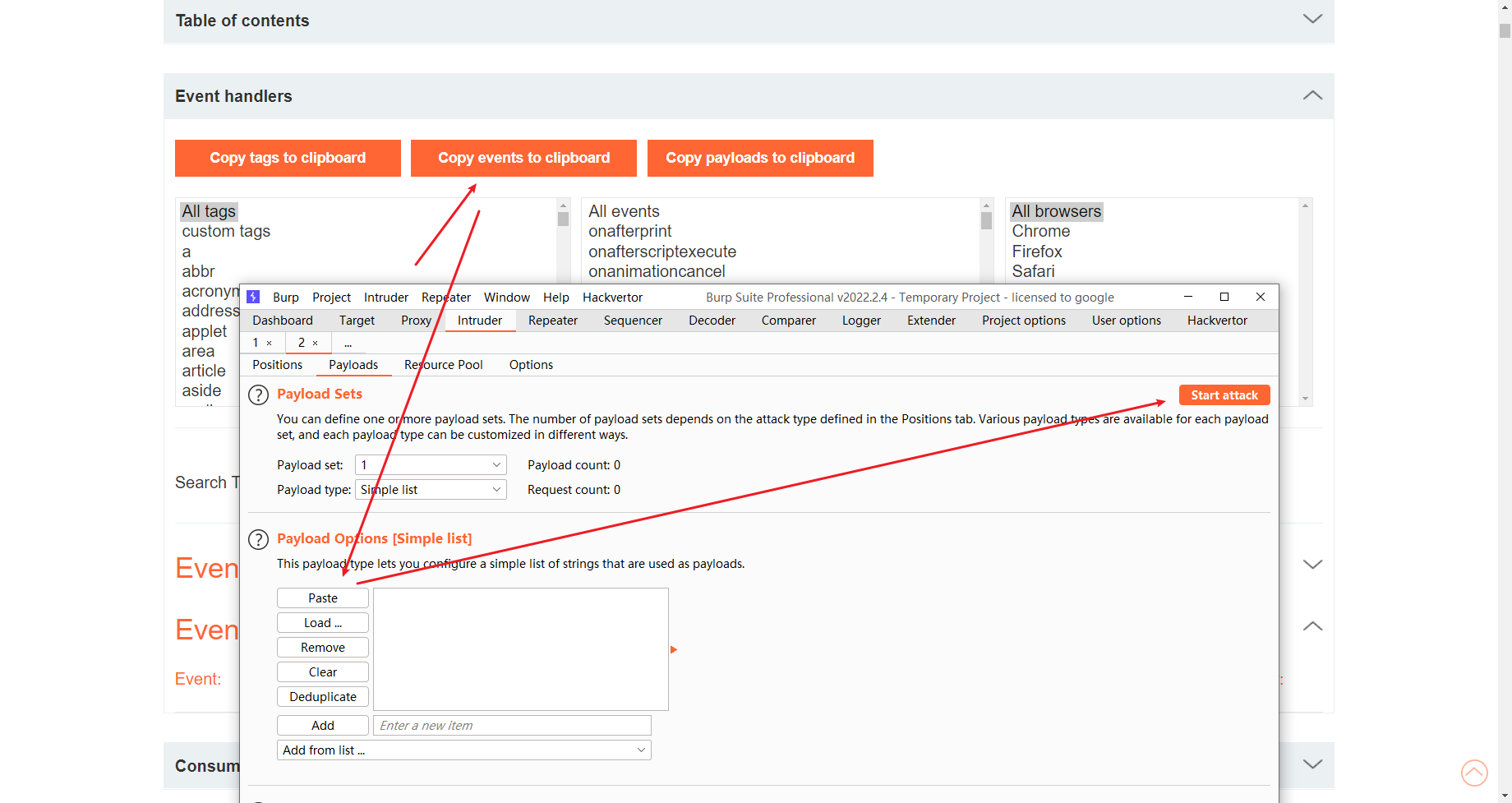Image resolution: width=1512 pixels, height=803 pixels.
Task: Expand the Consuming tags section chevron
Action: click(x=1312, y=764)
